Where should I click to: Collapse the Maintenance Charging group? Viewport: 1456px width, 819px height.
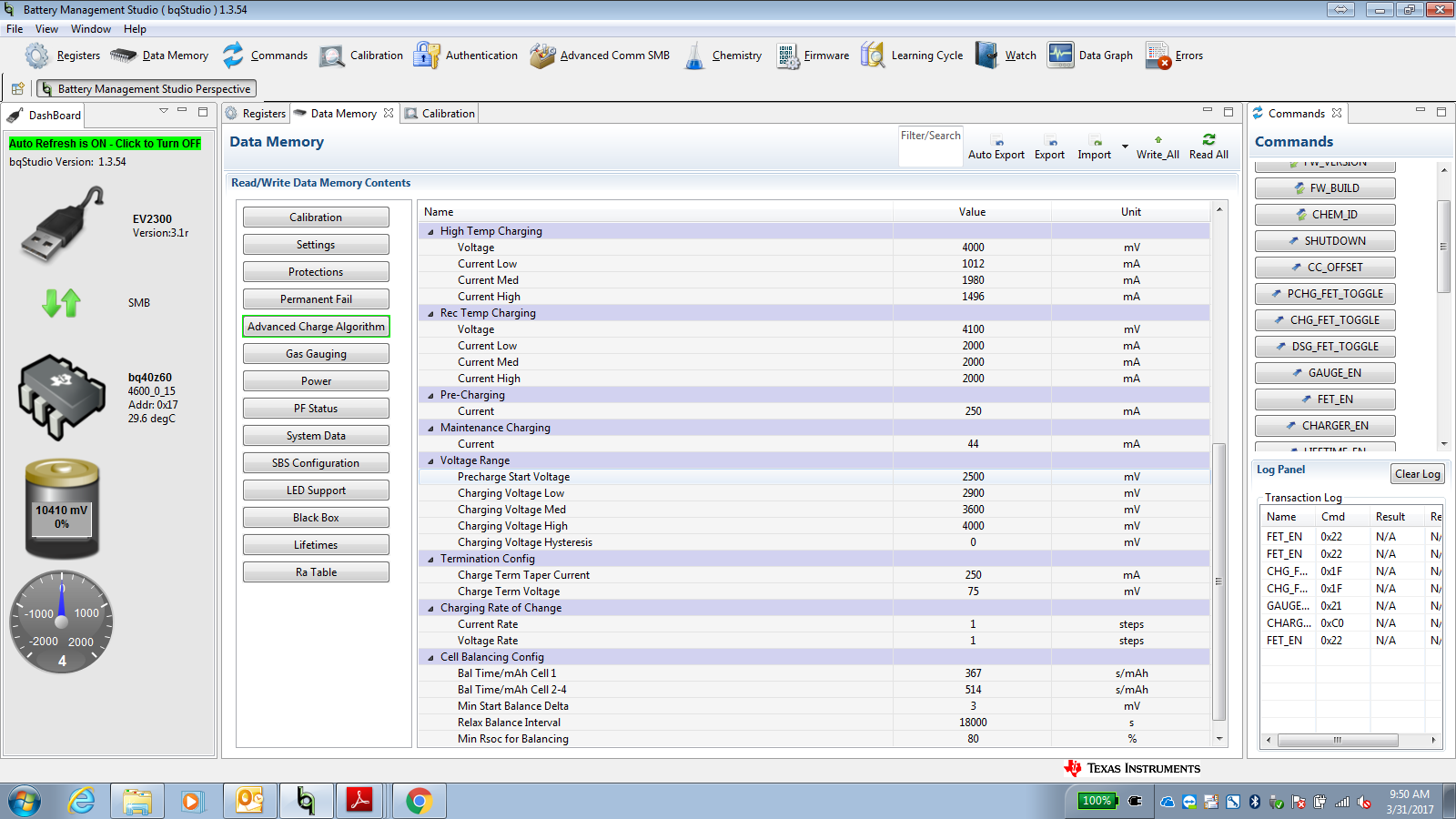click(430, 428)
